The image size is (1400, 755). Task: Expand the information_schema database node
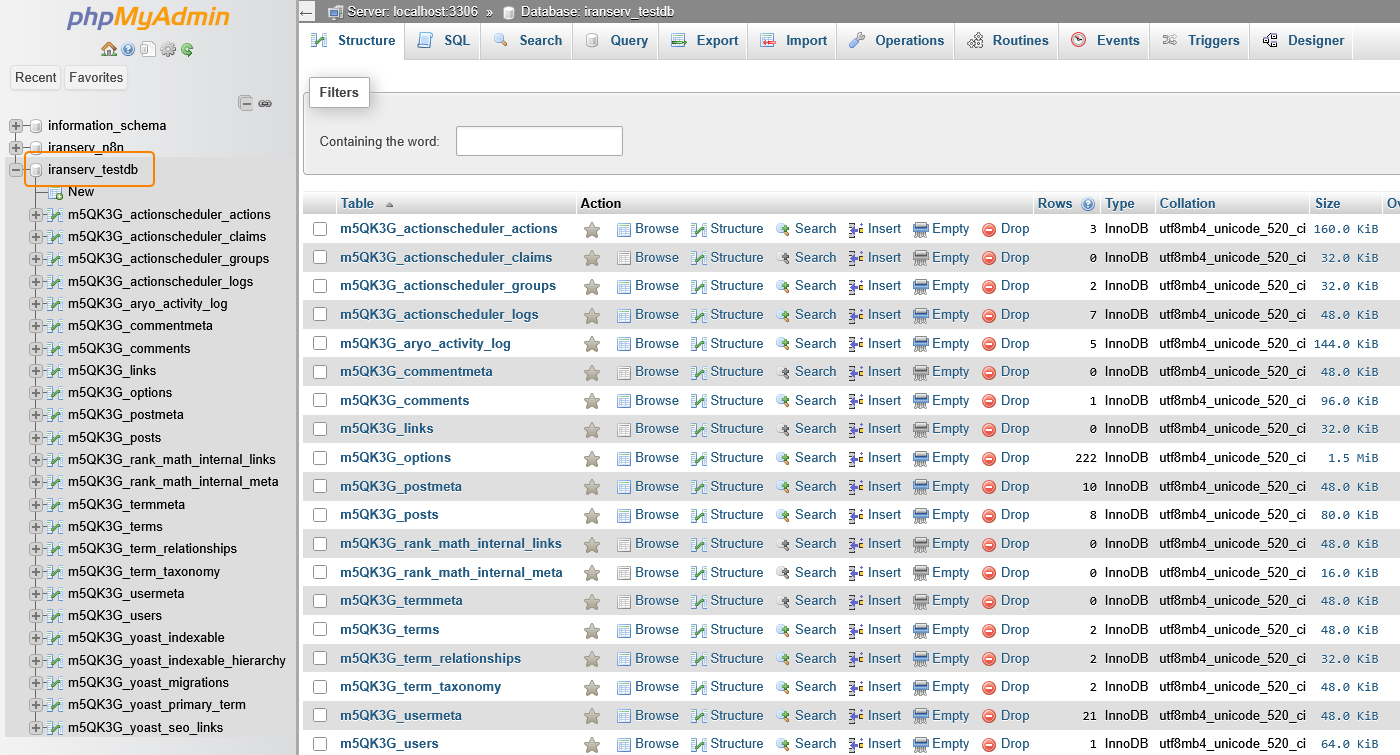pyautogui.click(x=16, y=126)
